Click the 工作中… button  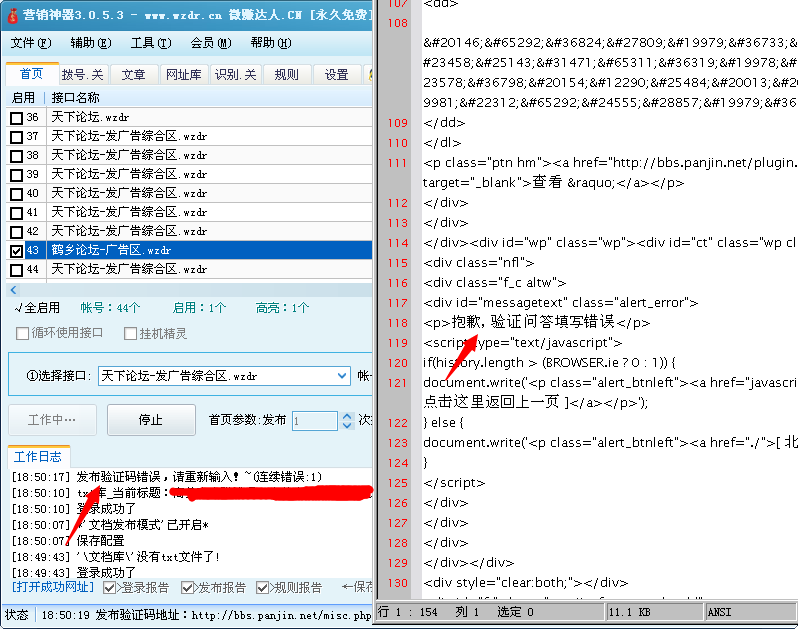click(52, 420)
